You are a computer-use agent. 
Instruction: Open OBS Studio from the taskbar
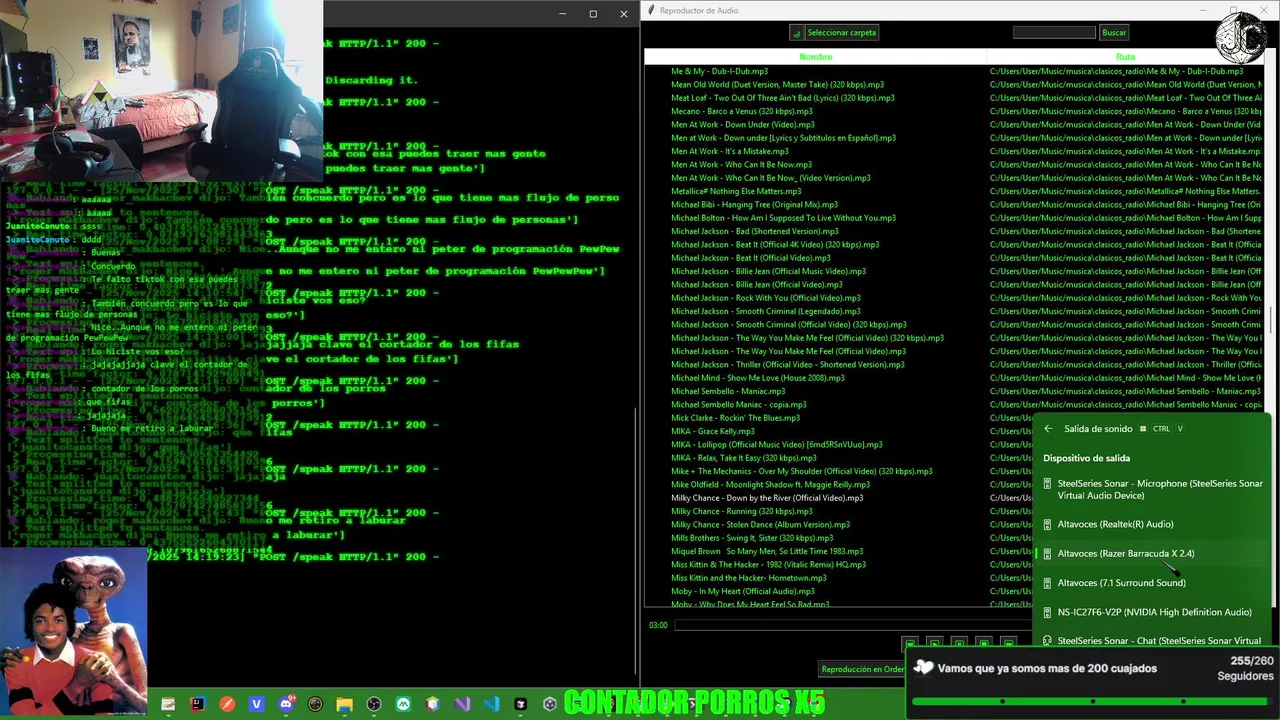pyautogui.click(x=373, y=704)
